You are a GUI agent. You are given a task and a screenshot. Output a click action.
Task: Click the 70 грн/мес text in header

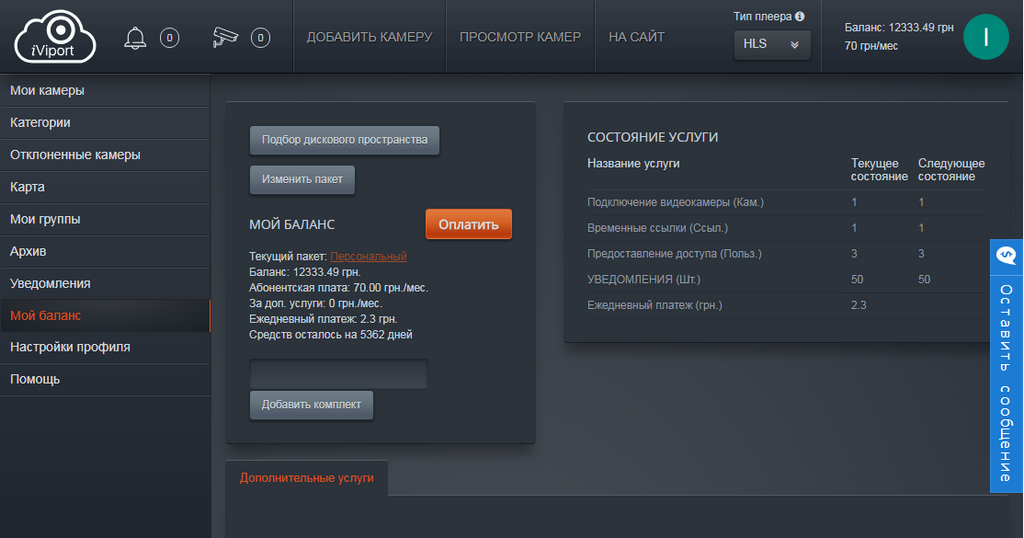pyautogui.click(x=871, y=46)
